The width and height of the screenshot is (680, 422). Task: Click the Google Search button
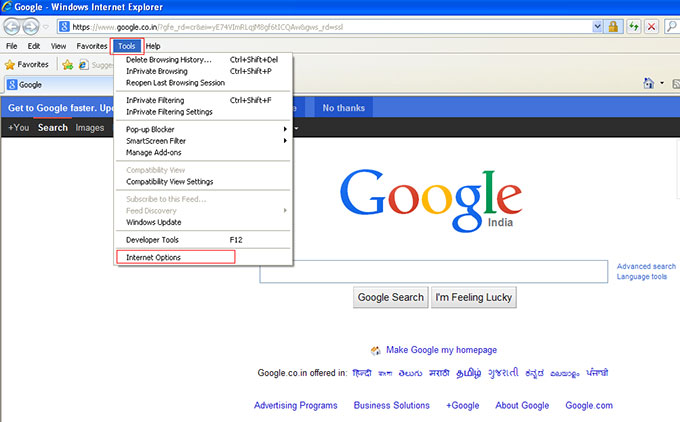tap(391, 298)
